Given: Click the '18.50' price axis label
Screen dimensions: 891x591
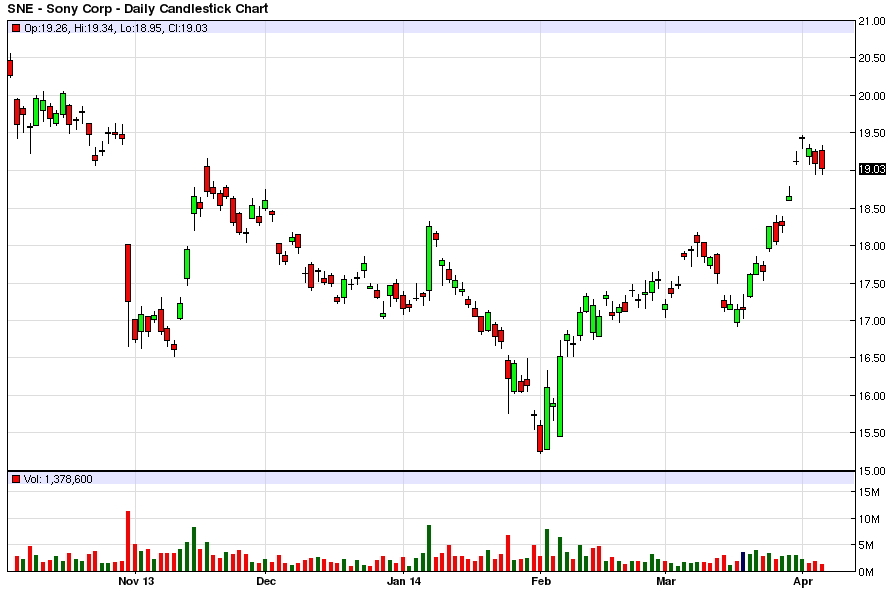Looking at the screenshot, I should [x=872, y=209].
